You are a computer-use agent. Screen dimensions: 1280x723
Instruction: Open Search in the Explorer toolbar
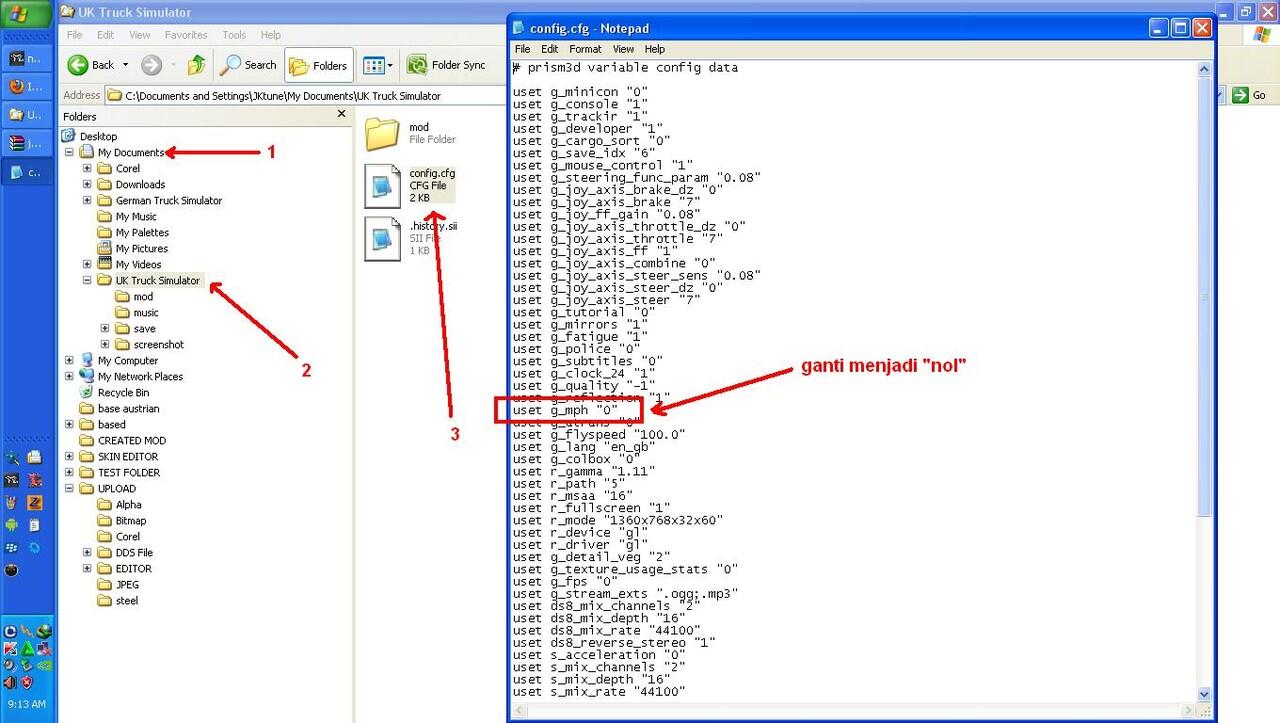tap(248, 65)
